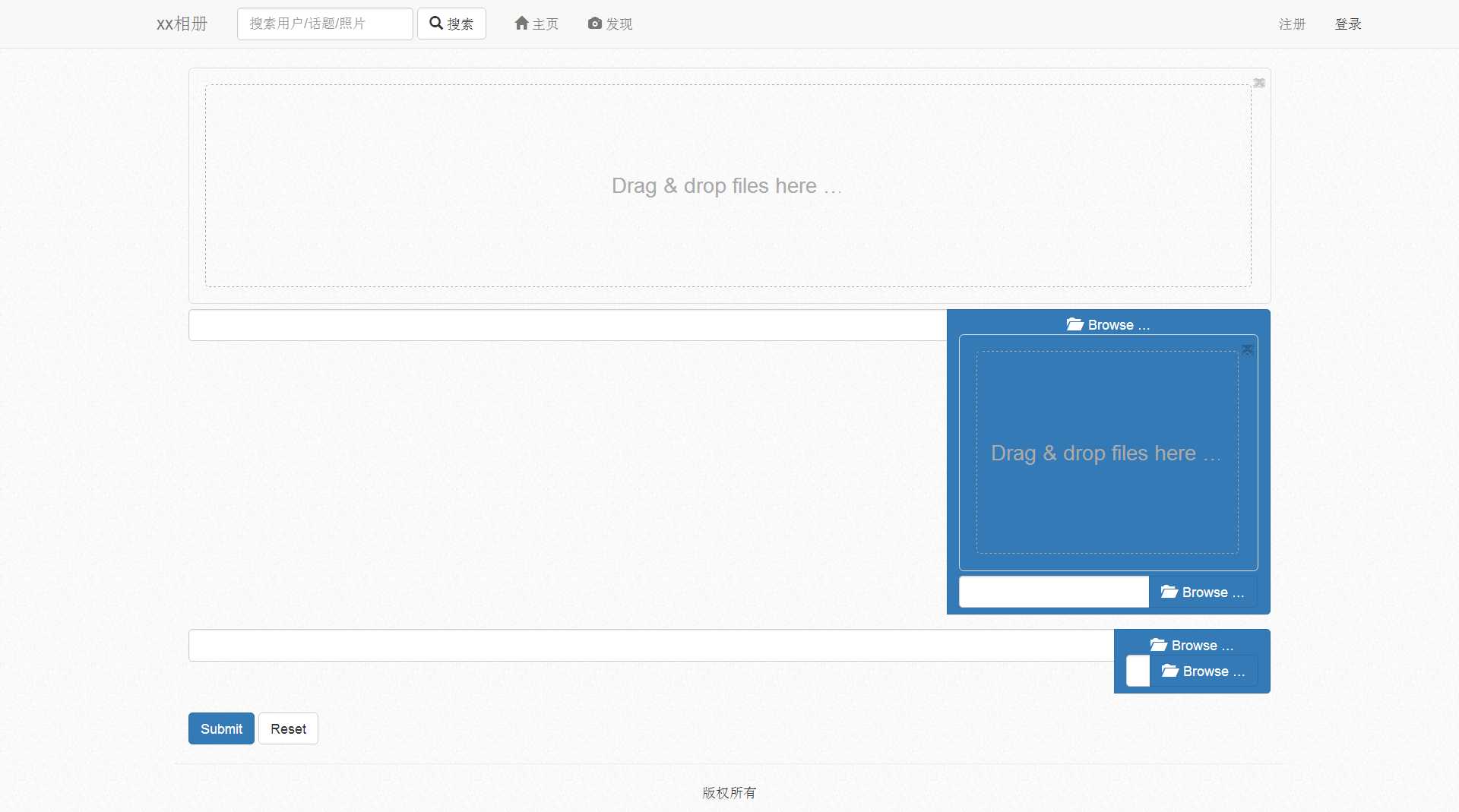Click the white caption input inside the blue panel
This screenshot has height=812, width=1459.
pos(1054,592)
